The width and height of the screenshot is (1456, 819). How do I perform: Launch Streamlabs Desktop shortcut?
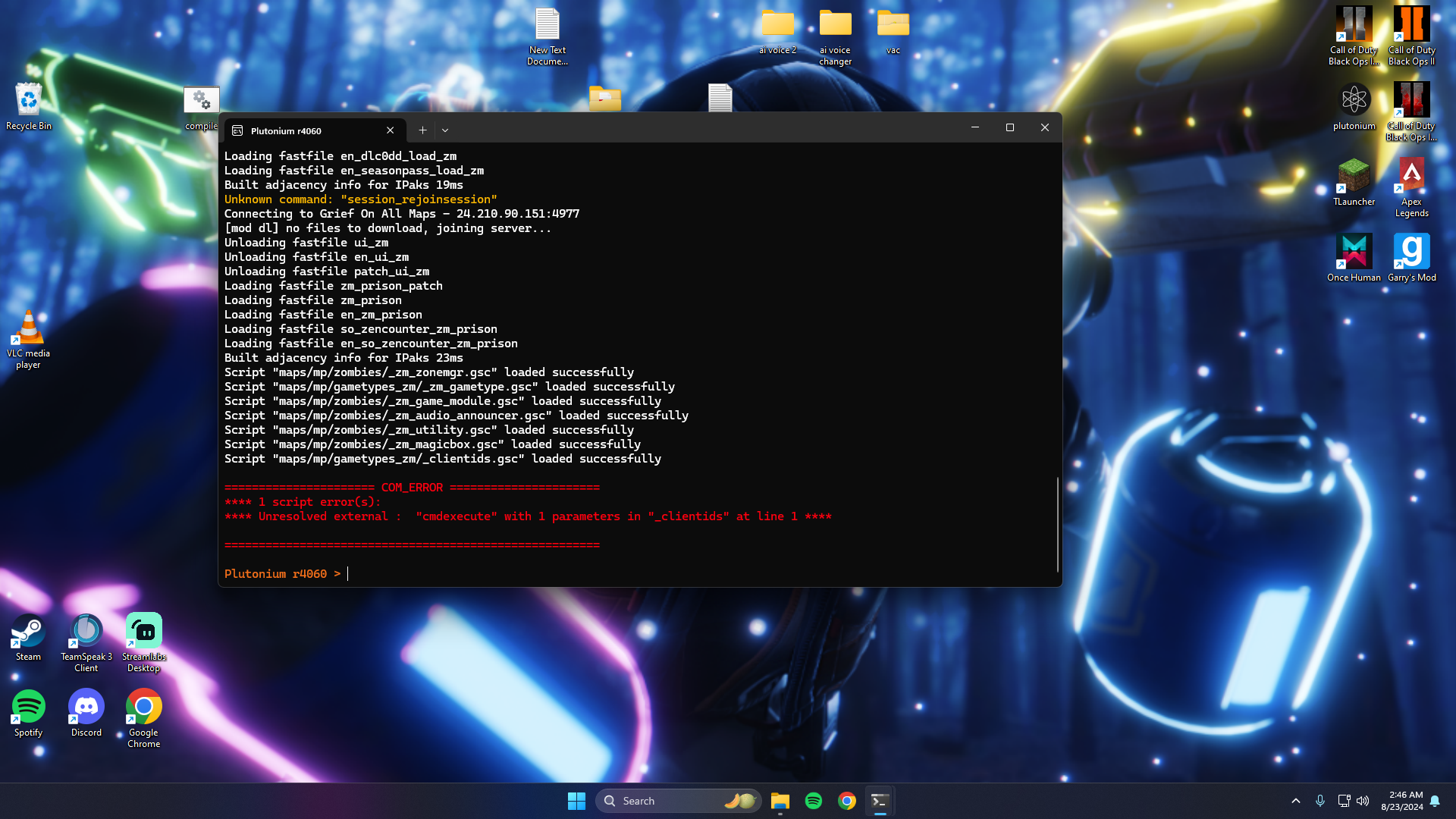[x=144, y=642]
